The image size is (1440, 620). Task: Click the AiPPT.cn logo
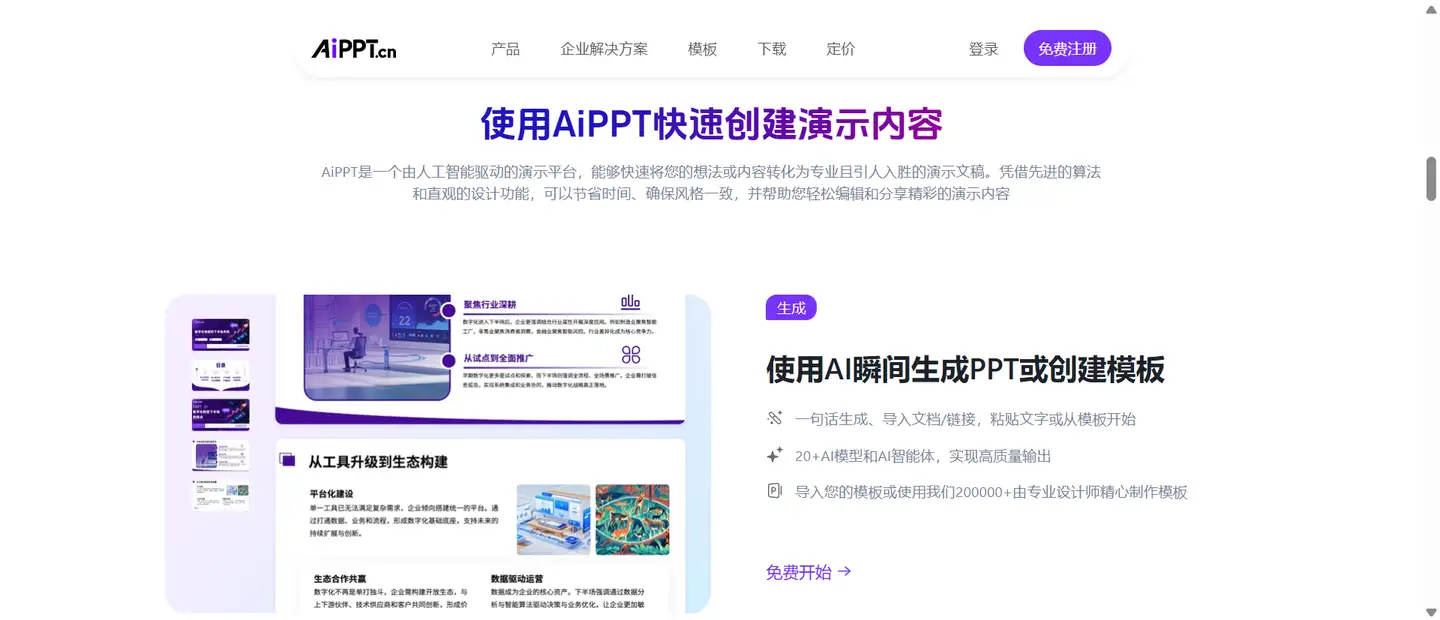354,48
